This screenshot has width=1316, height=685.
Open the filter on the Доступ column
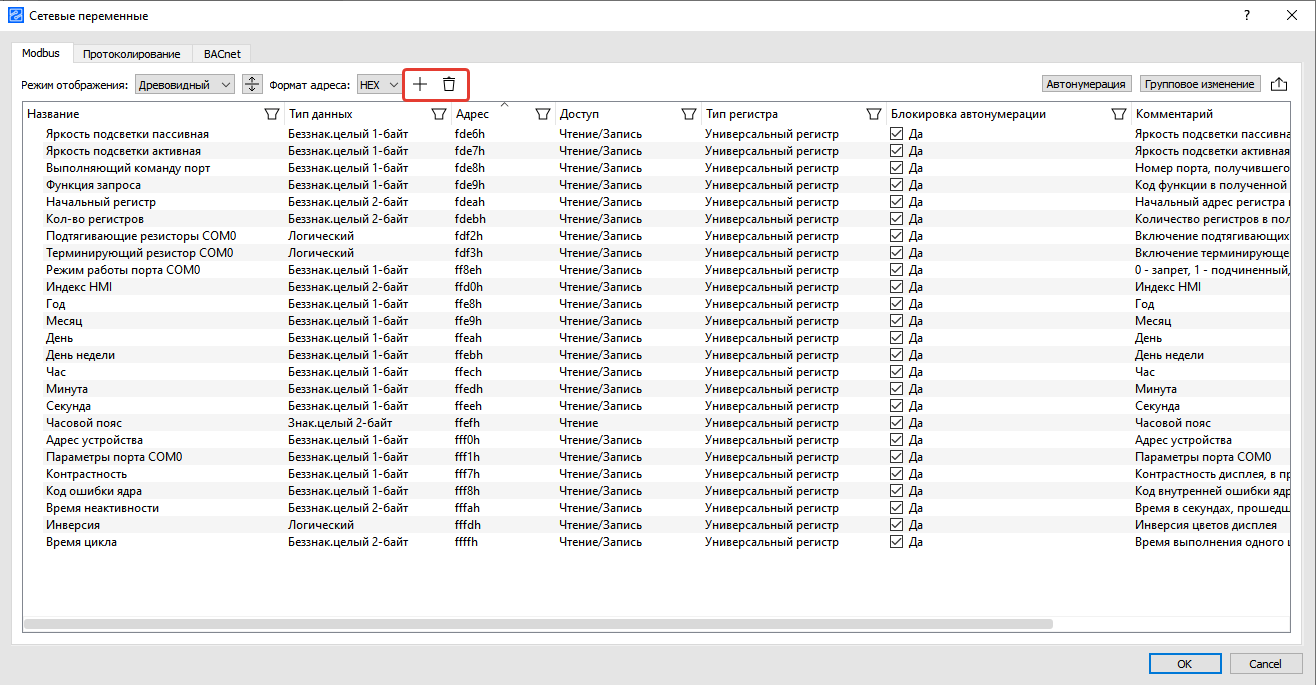(688, 114)
